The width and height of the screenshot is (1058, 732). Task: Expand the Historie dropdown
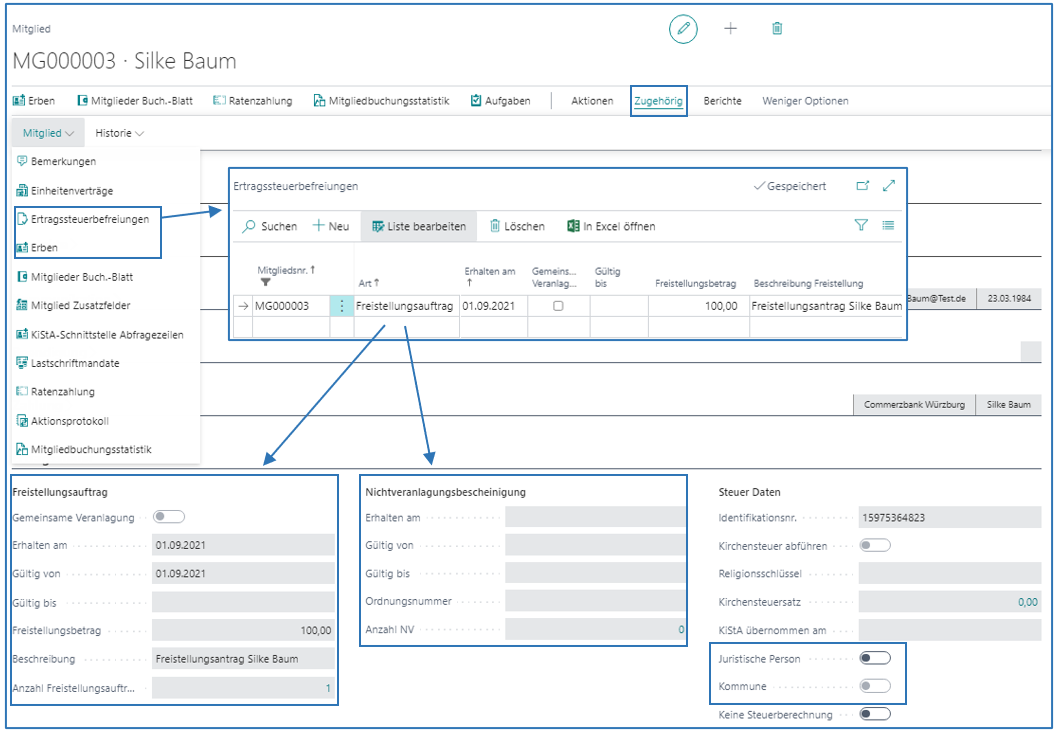click(119, 133)
